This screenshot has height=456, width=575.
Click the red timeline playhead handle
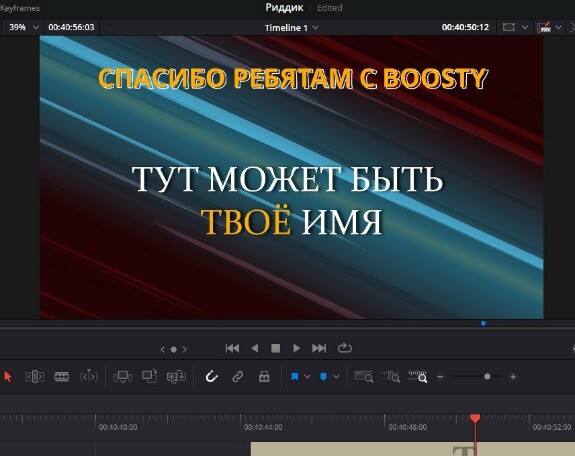click(x=475, y=418)
